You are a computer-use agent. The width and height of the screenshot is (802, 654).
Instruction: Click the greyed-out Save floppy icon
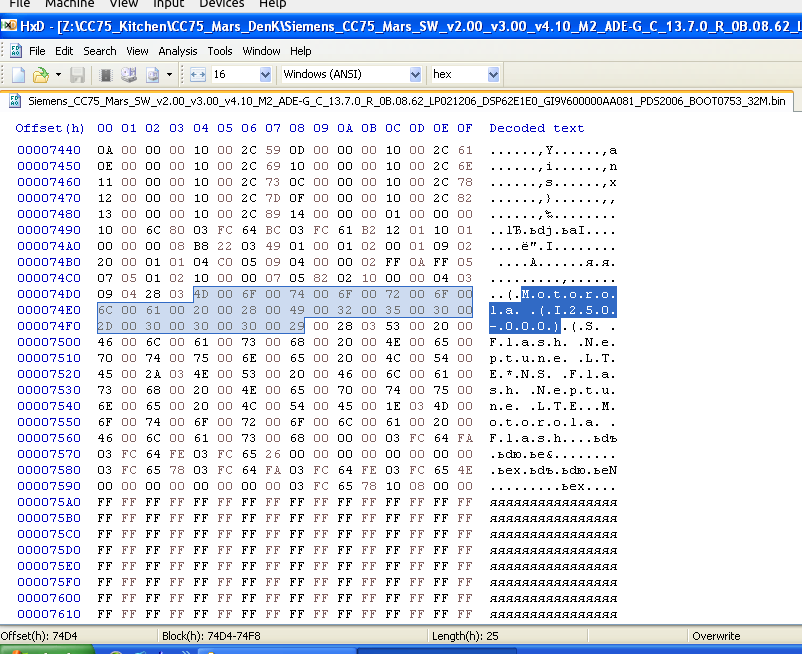(77, 75)
